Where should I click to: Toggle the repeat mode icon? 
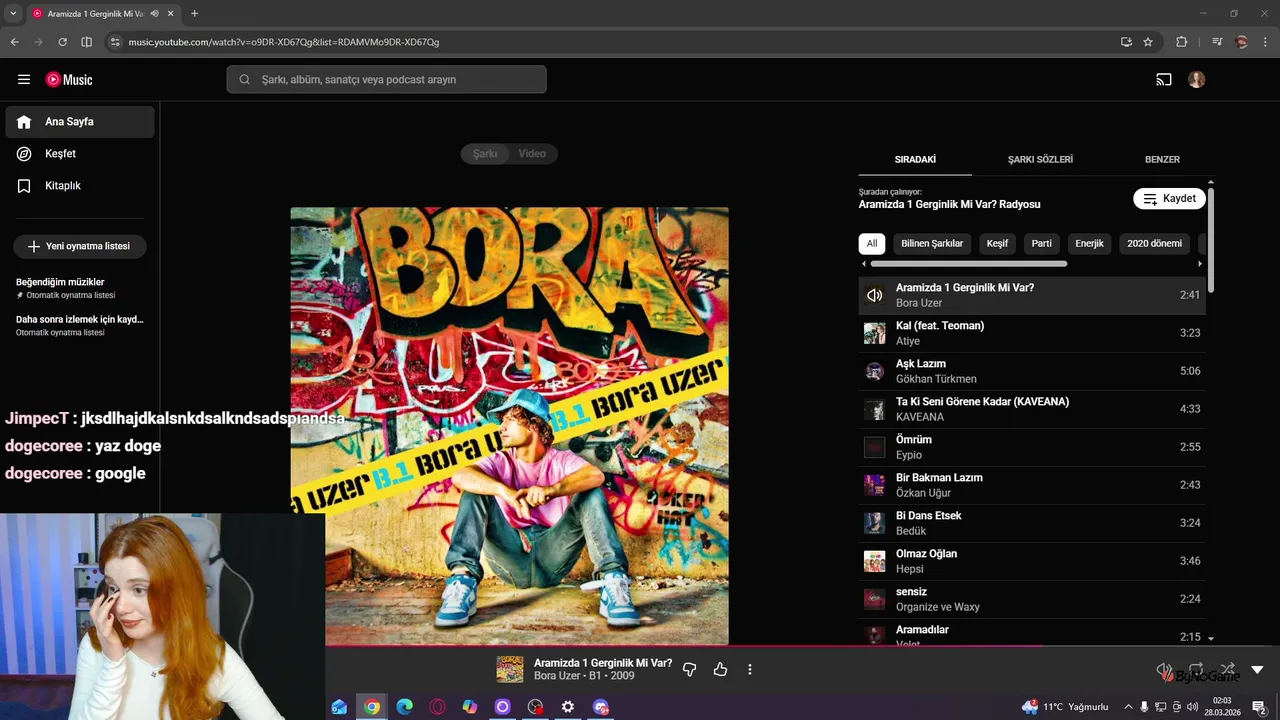(1195, 670)
